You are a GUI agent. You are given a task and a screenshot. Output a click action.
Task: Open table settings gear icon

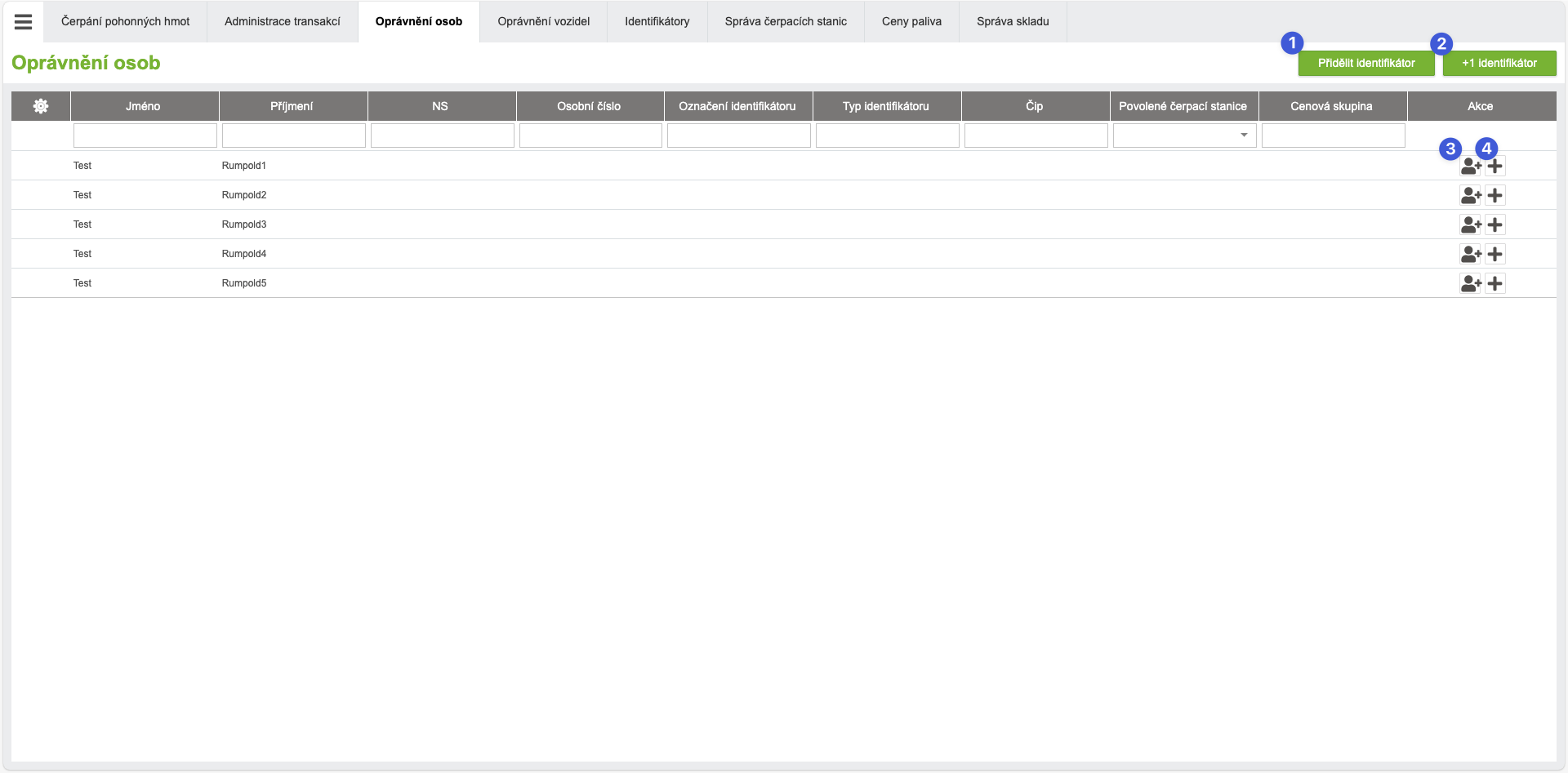[x=41, y=106]
